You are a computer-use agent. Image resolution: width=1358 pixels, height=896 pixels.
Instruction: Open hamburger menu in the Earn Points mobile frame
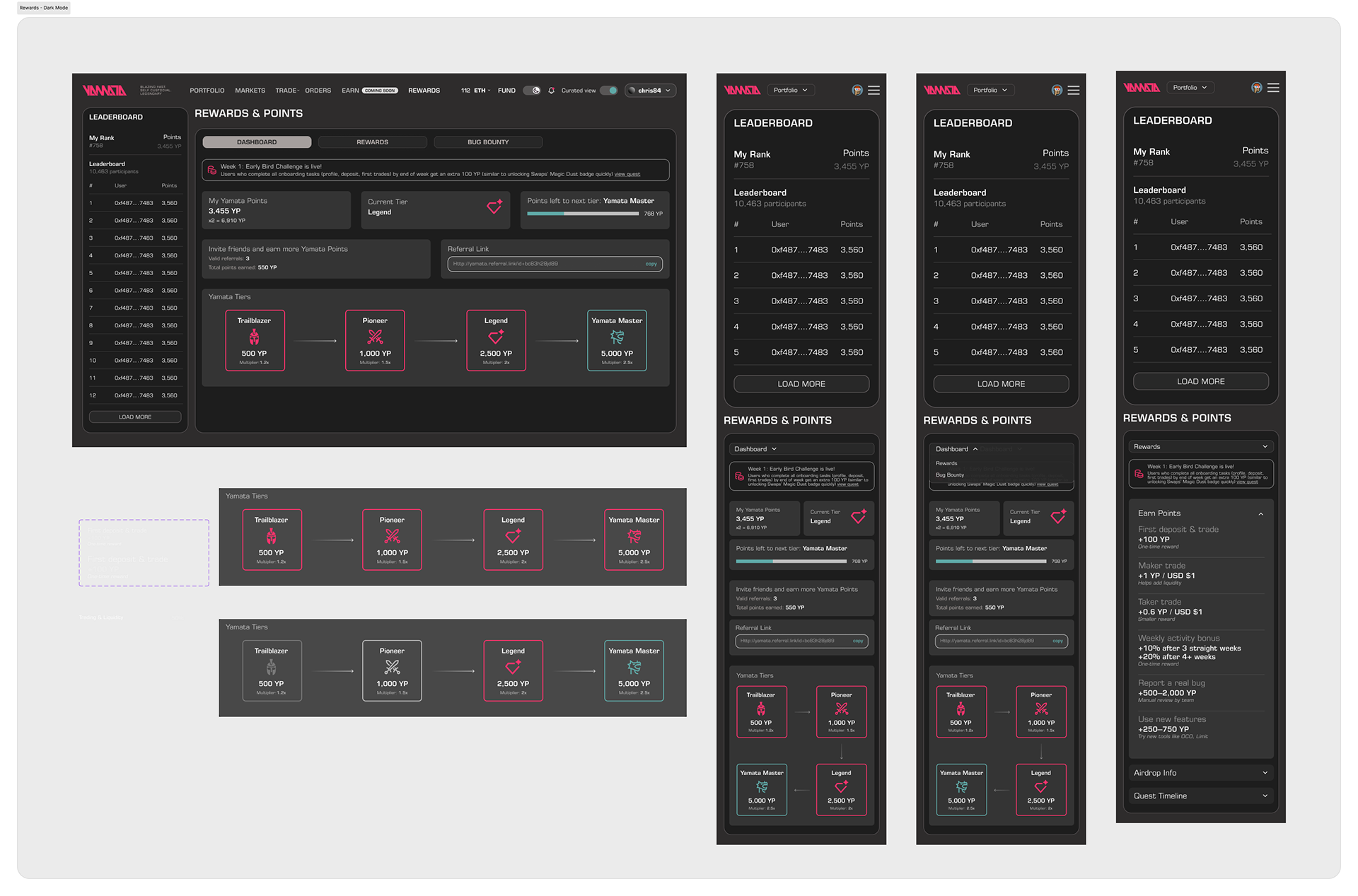tap(1273, 88)
